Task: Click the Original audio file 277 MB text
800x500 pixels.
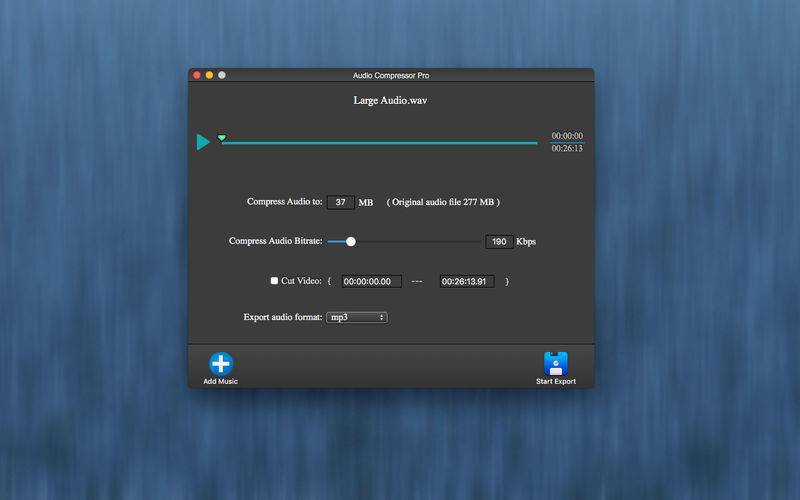Action: pyautogui.click(x=443, y=202)
